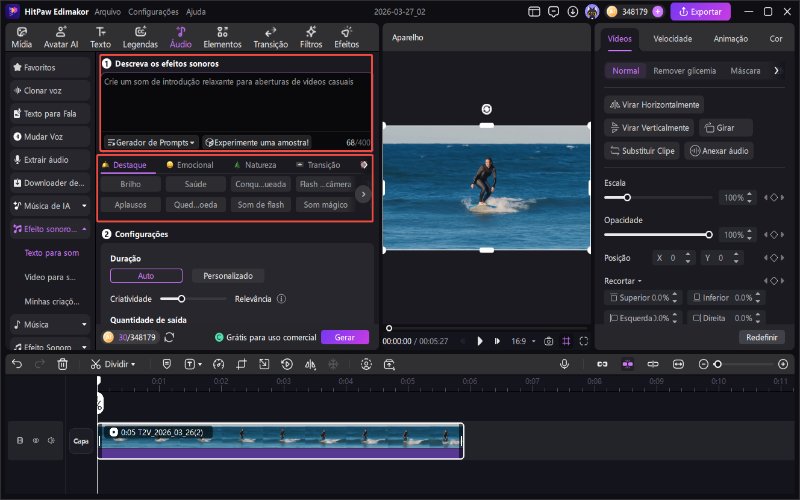Open the Ajuda menu

[195, 11]
